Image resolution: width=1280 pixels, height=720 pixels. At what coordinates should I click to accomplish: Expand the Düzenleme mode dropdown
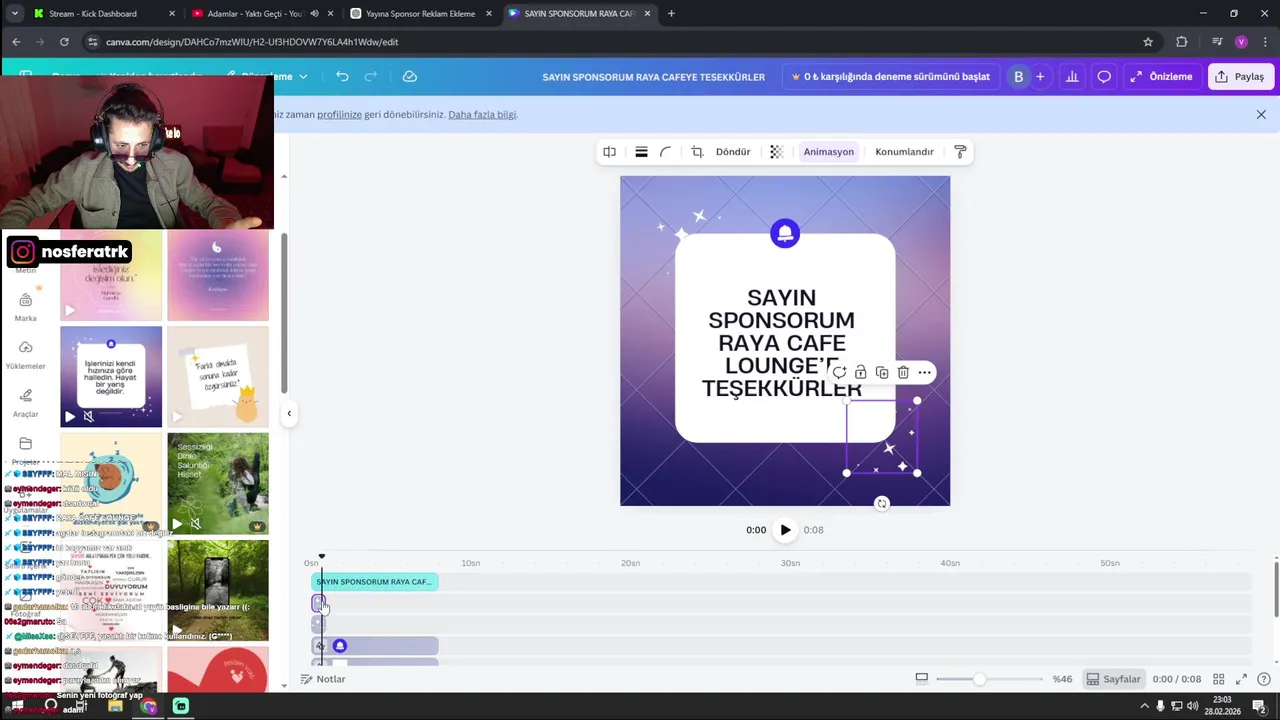coord(266,77)
